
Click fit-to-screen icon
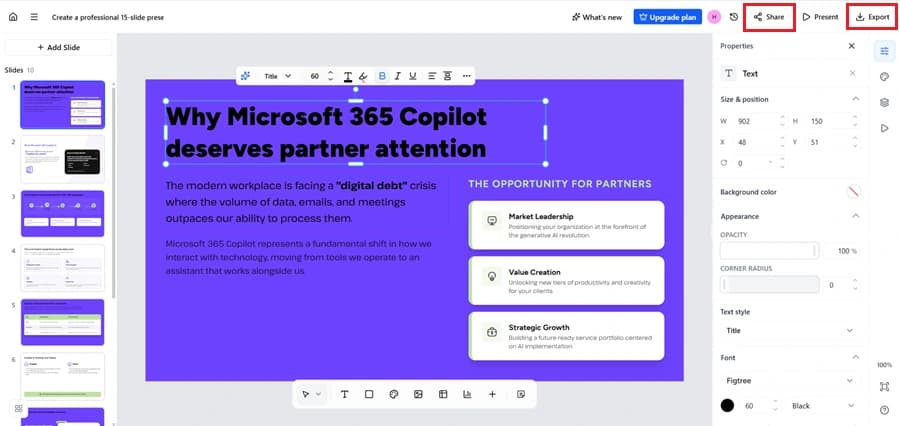[x=884, y=386]
